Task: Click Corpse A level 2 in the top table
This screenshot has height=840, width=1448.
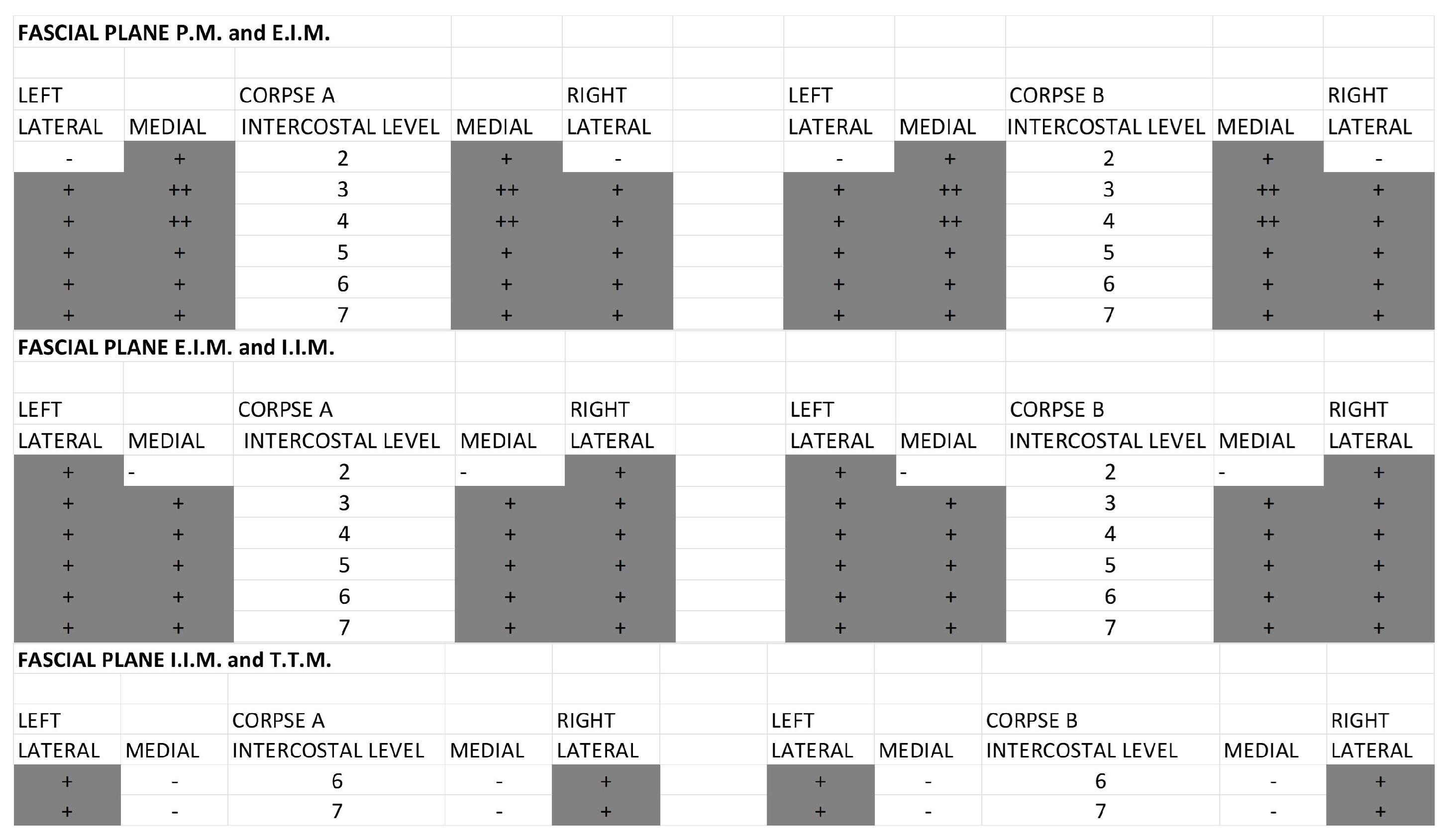Action: [342, 158]
